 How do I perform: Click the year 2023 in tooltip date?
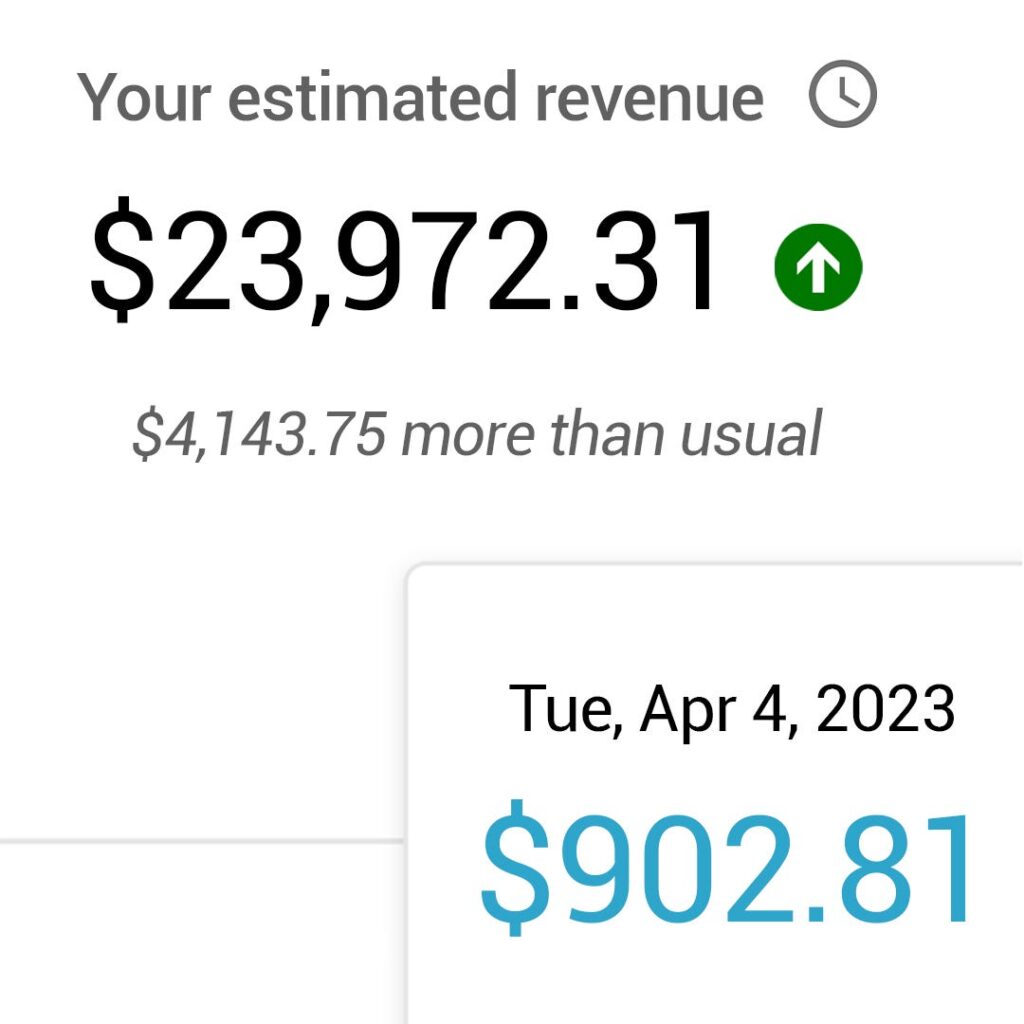pyautogui.click(x=886, y=708)
